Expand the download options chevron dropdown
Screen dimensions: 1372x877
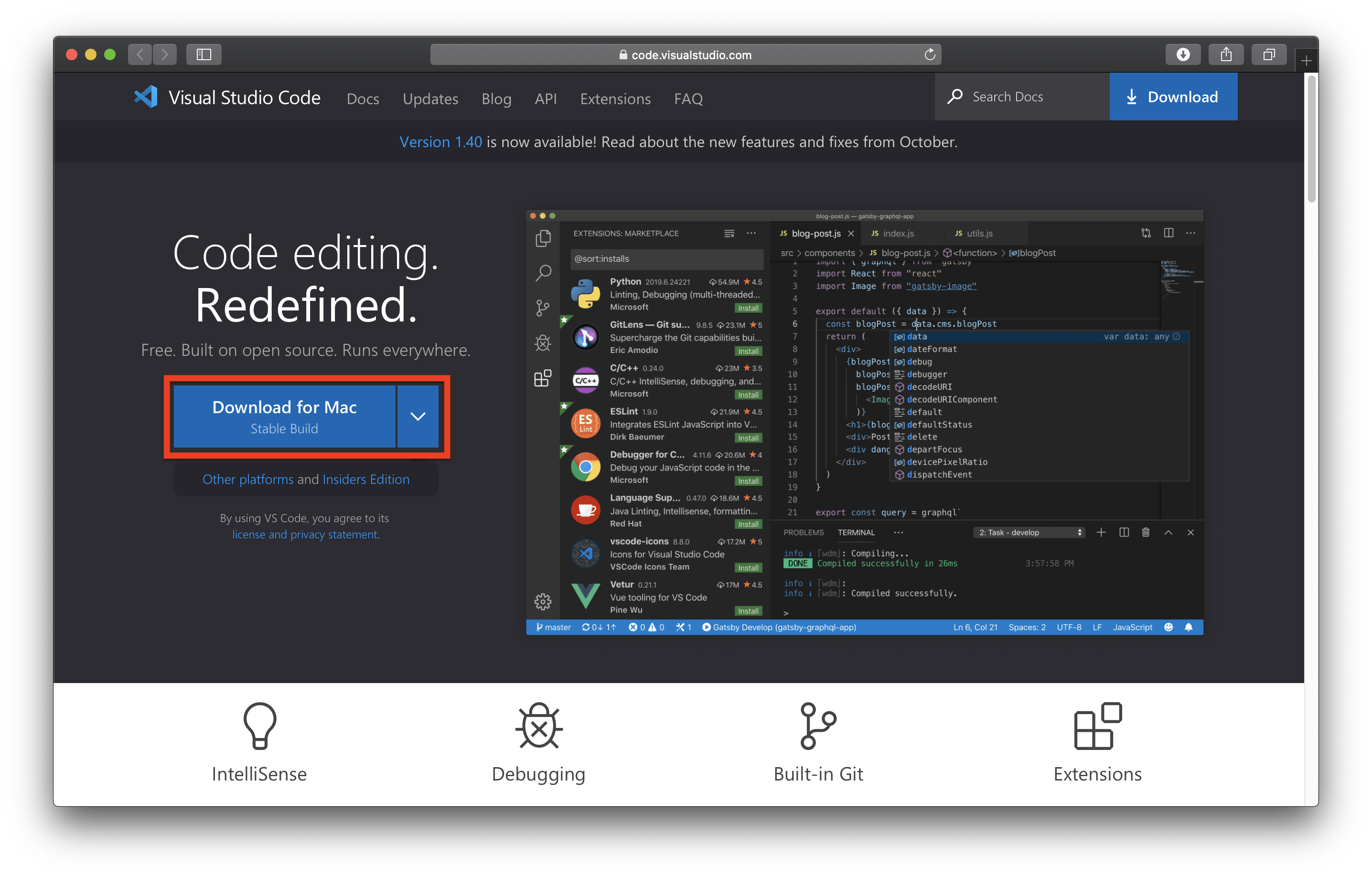click(418, 417)
